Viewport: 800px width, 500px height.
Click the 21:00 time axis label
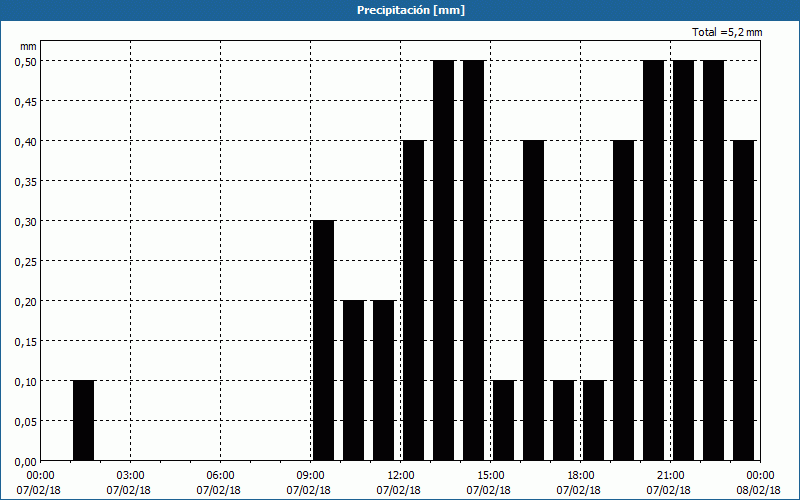(670, 476)
